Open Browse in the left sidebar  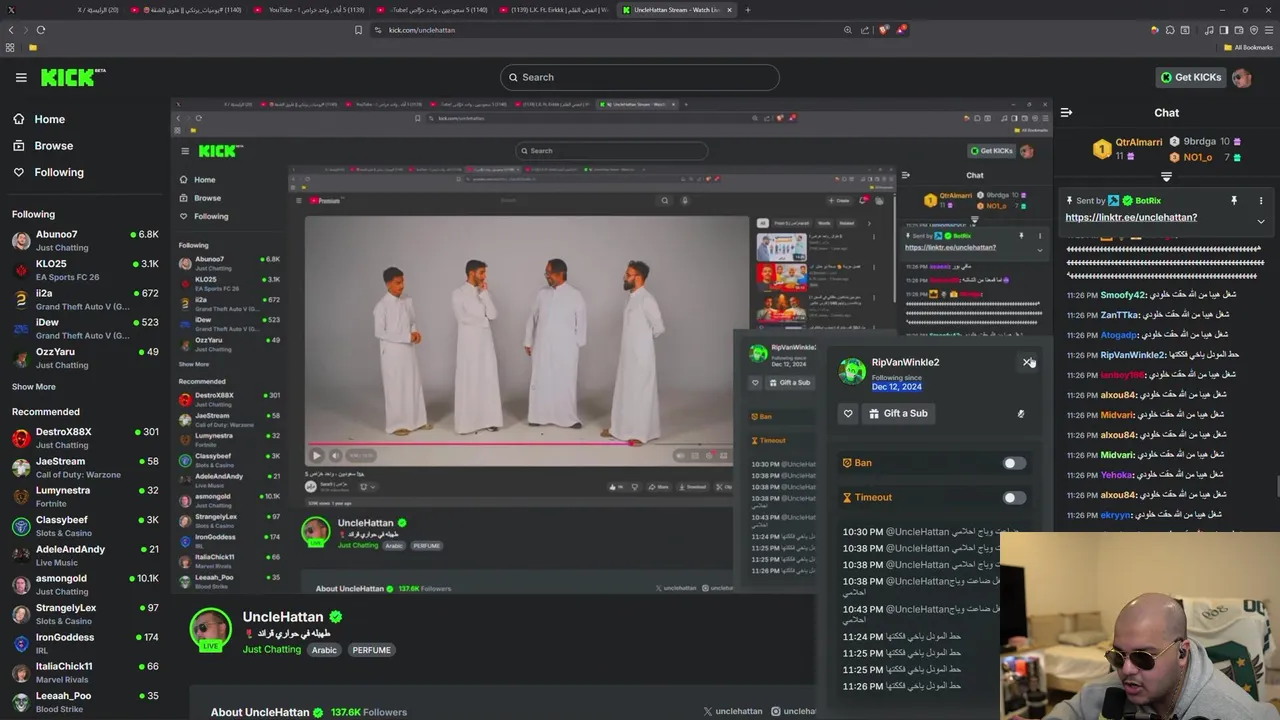43,145
